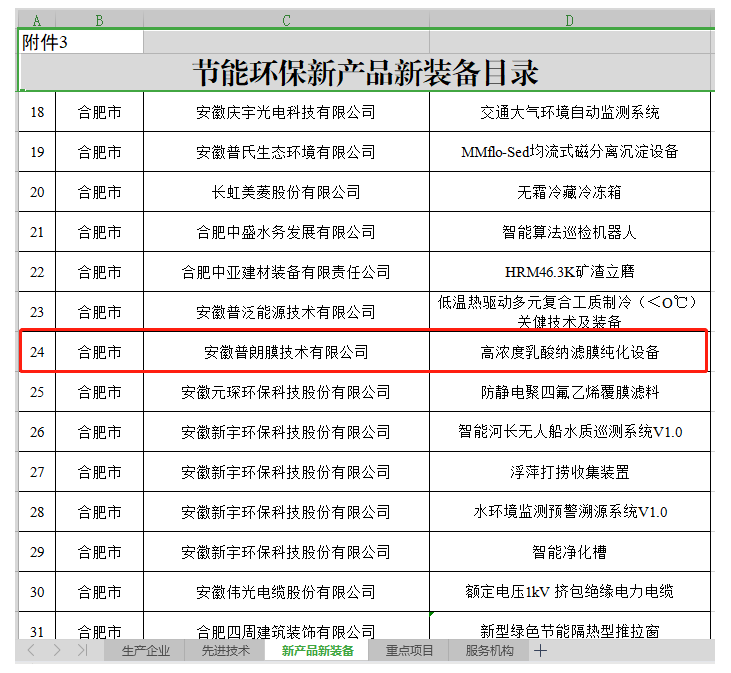731x673 pixels.
Task: Select 合肥市 cell in row 18
Action: [99, 112]
